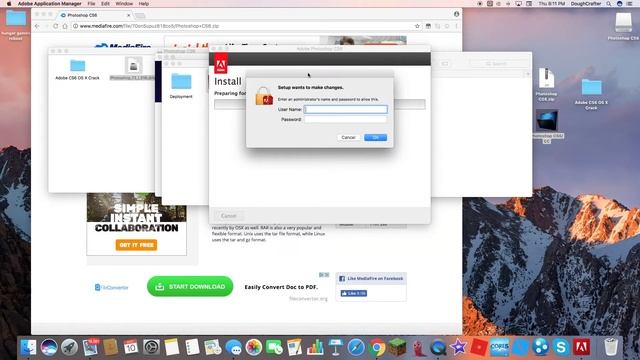Open Skype from the Dock
Viewport: 640px width, 360px height.
tap(561, 347)
